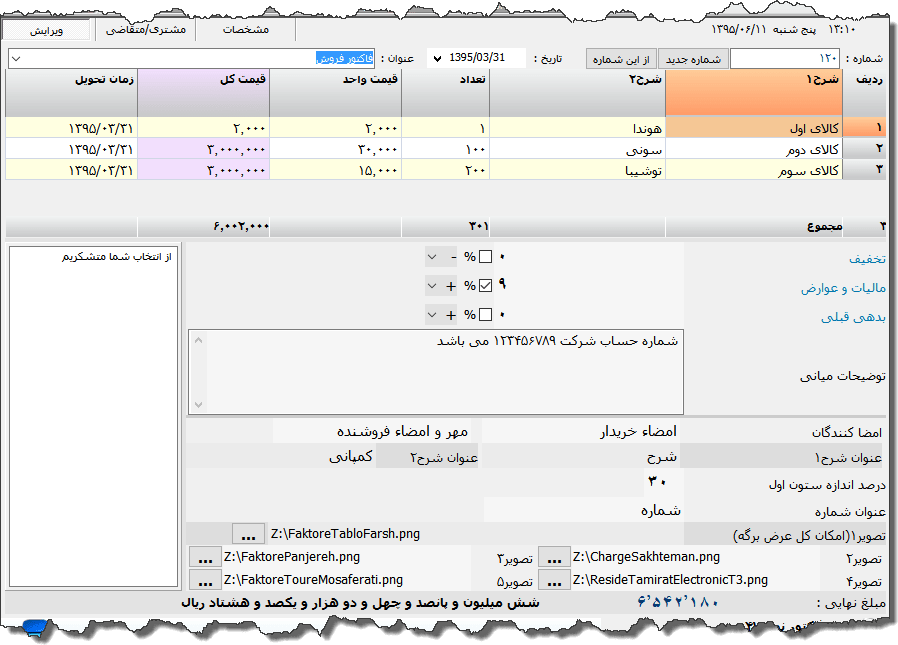Enable the discount (تخفیف) percent checkbox
This screenshot has width=898, height=645.
(486, 257)
